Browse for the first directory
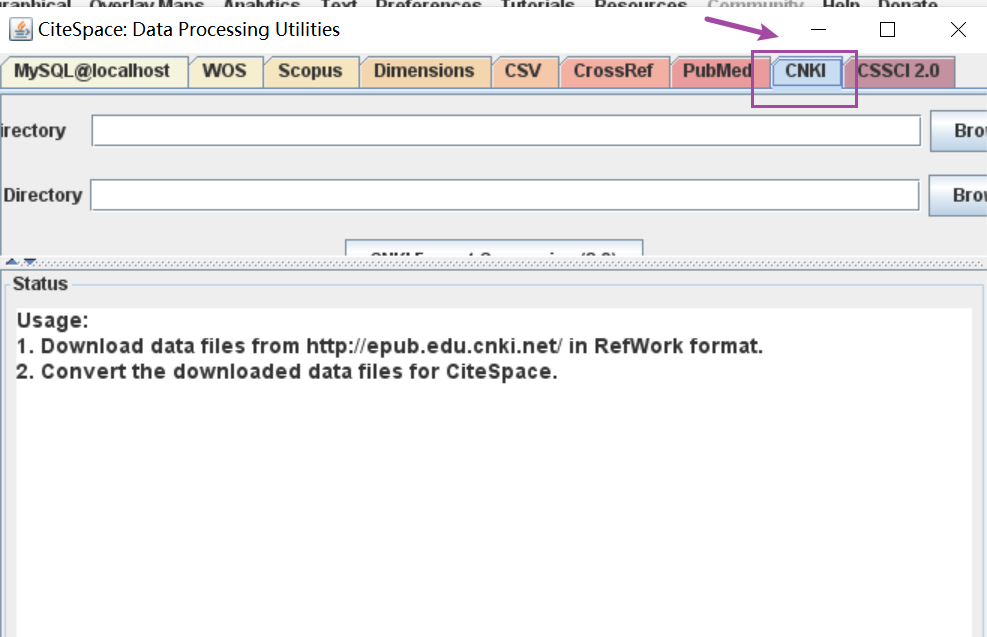This screenshot has width=987, height=637. [959, 130]
